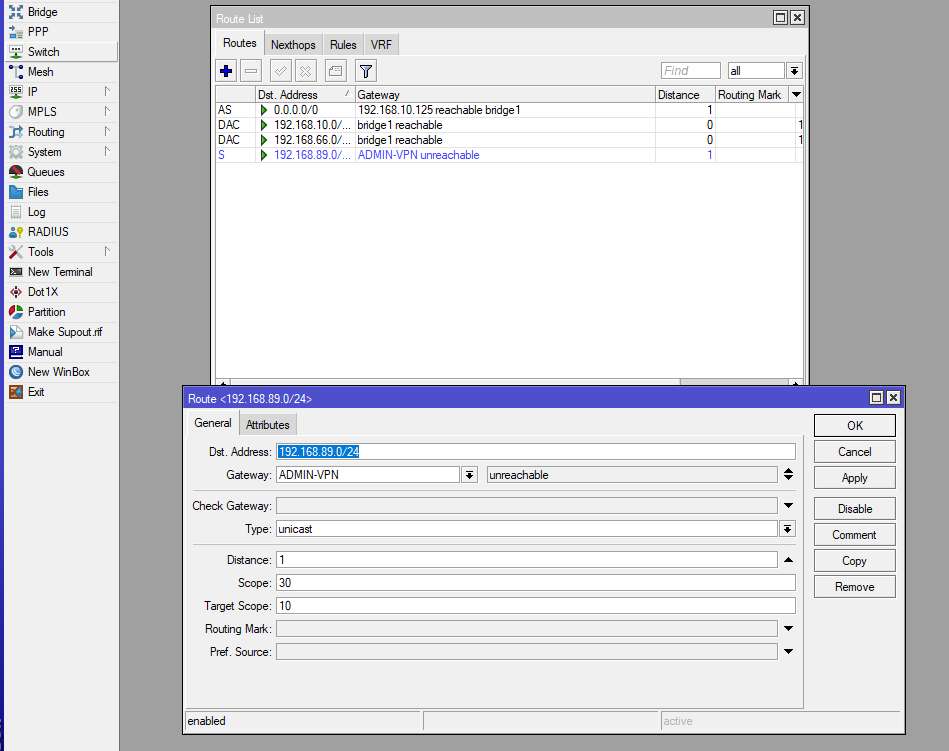Click the Apply button
Viewport: 949px width, 751px height.
tap(855, 478)
